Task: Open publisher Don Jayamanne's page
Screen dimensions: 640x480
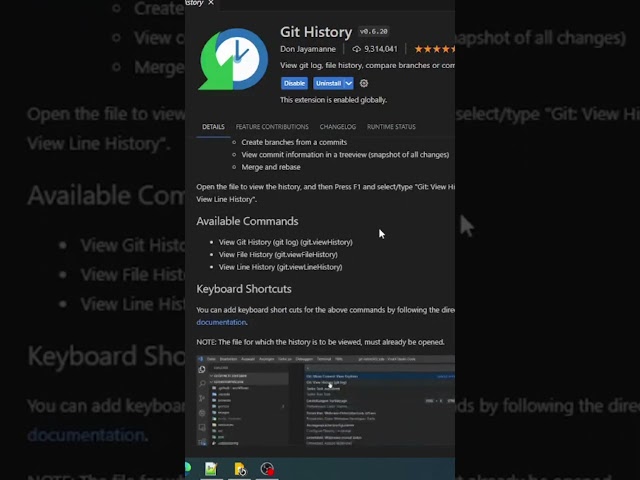Action: (308, 49)
